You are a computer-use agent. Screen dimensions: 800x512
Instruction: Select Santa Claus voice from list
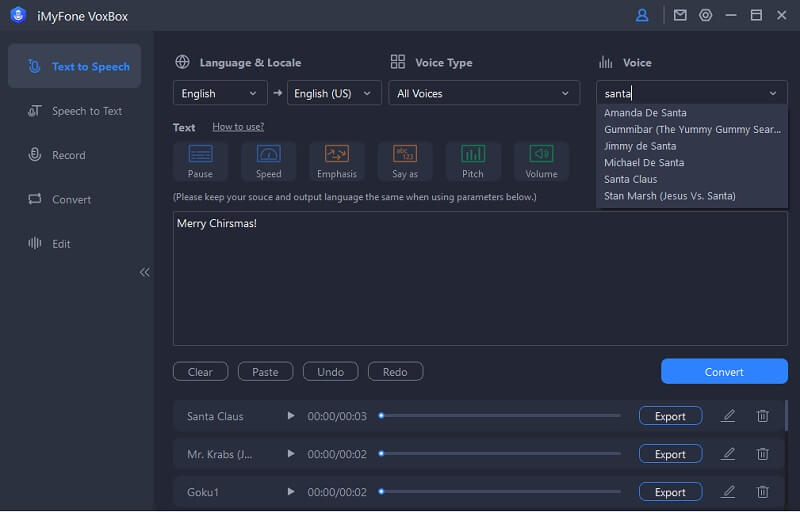pos(691,180)
